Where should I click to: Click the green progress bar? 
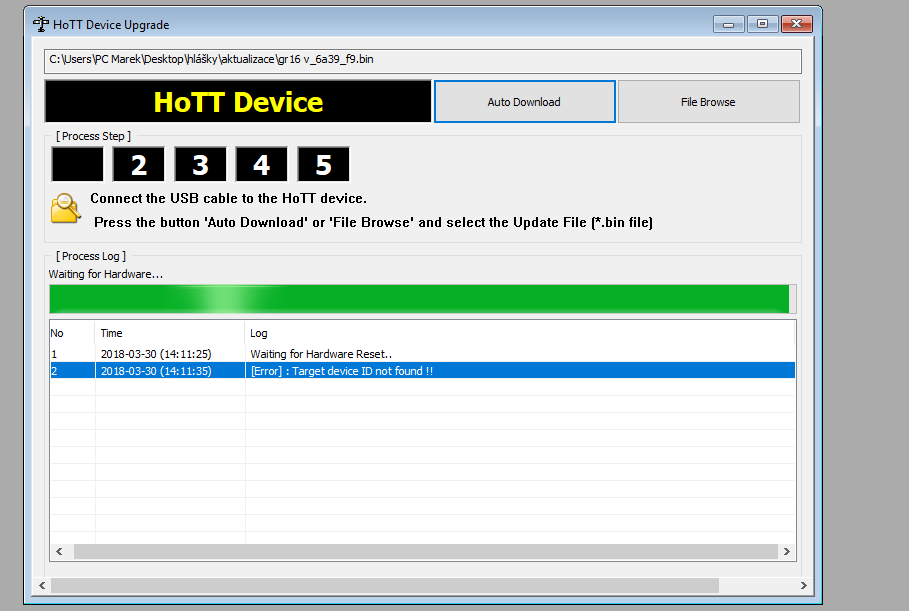pos(420,299)
